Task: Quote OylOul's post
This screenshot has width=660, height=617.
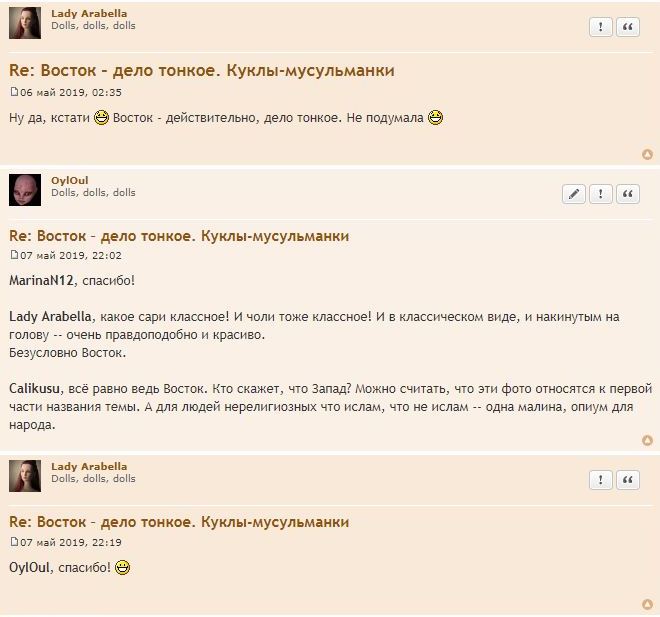Action: point(628,194)
